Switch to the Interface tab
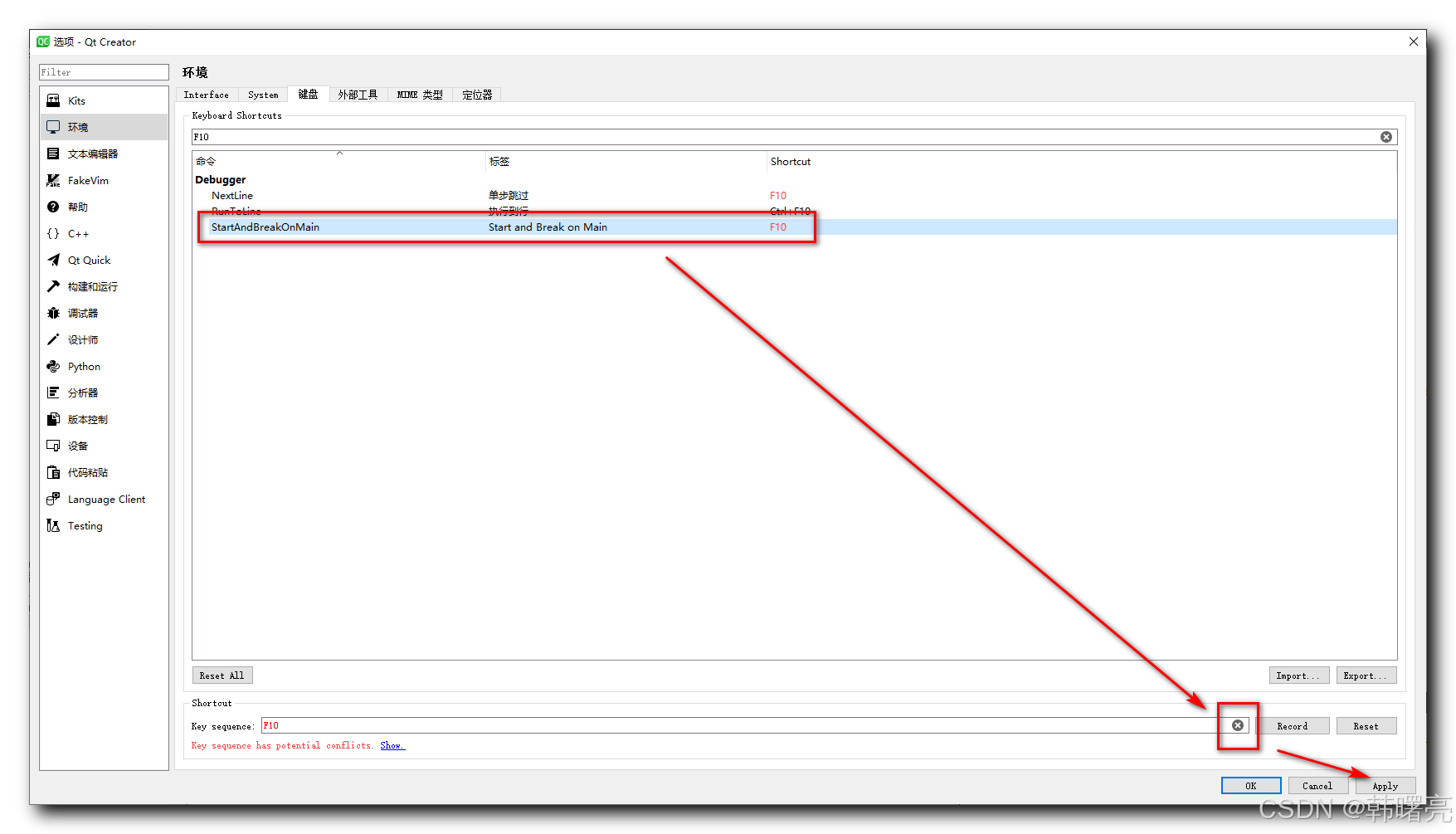The image size is (1456, 834). (207, 95)
